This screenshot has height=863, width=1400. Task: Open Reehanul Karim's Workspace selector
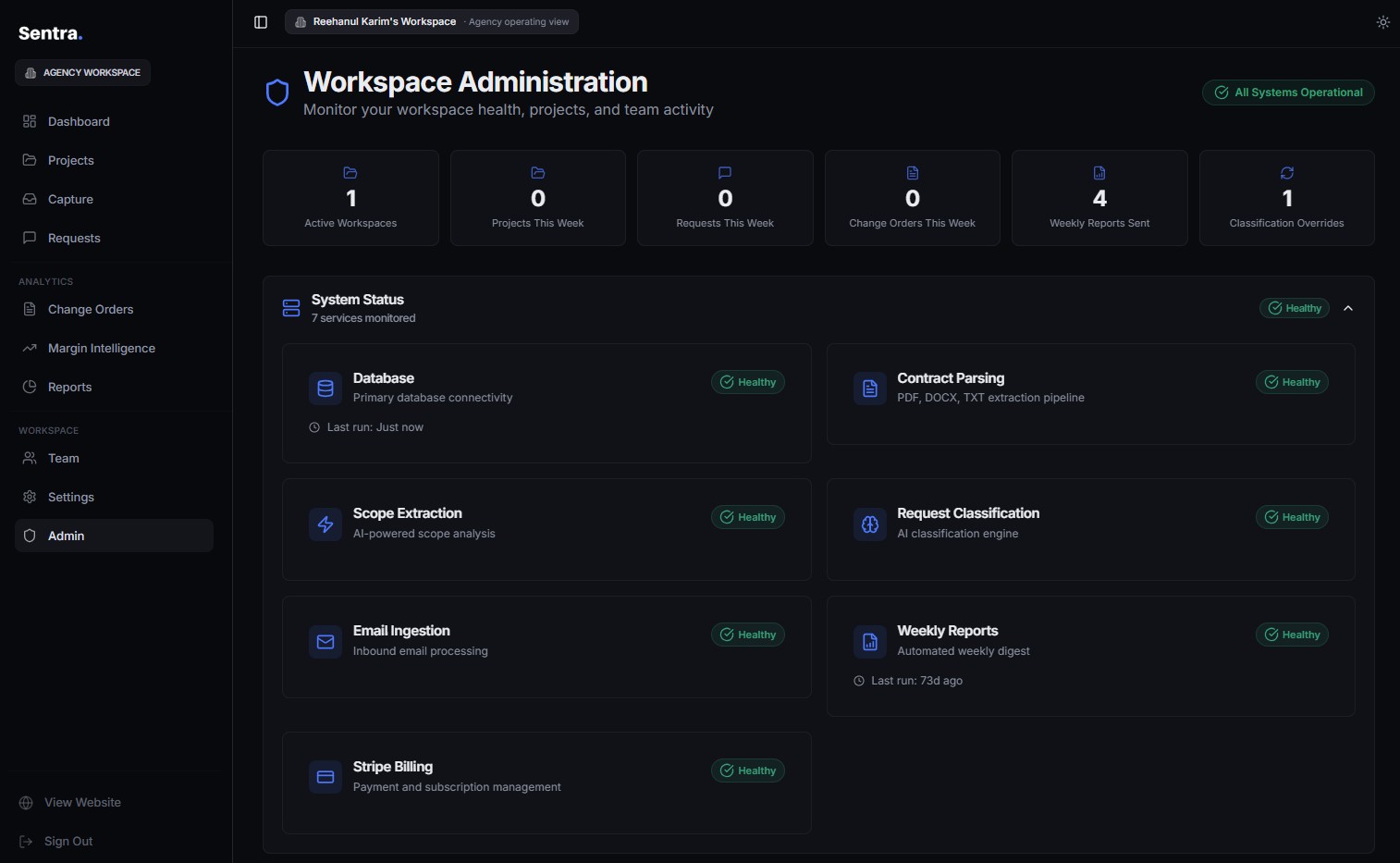[432, 21]
